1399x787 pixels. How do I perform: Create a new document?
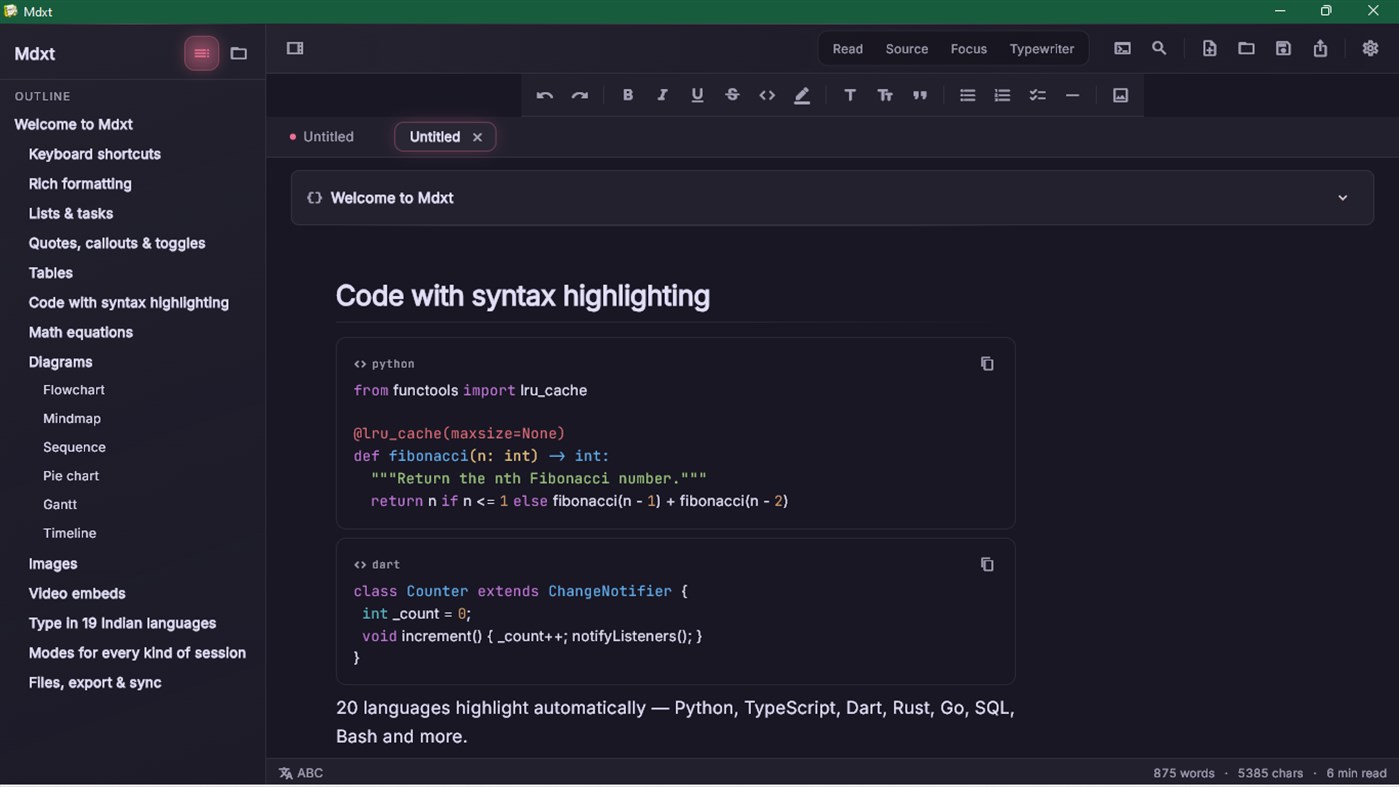coord(1209,49)
